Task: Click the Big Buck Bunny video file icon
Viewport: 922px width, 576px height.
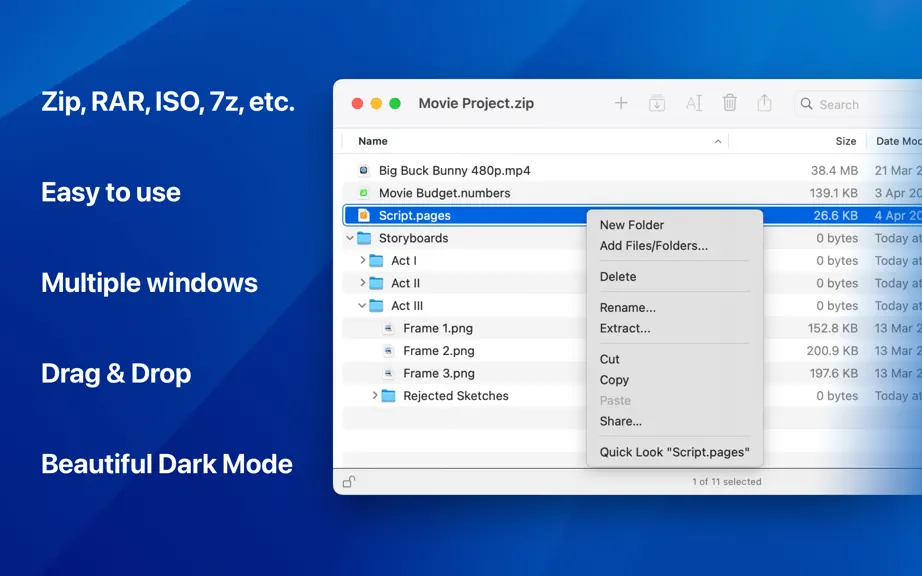Action: point(364,170)
